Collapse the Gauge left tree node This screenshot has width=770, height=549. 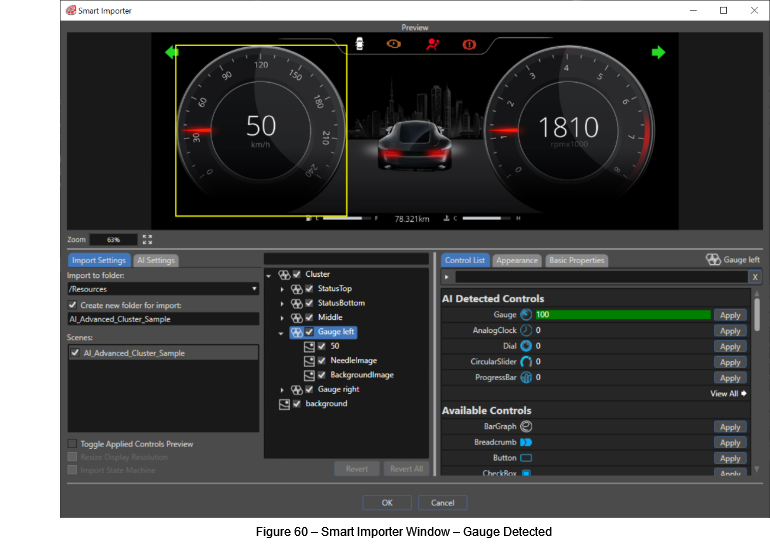point(281,333)
